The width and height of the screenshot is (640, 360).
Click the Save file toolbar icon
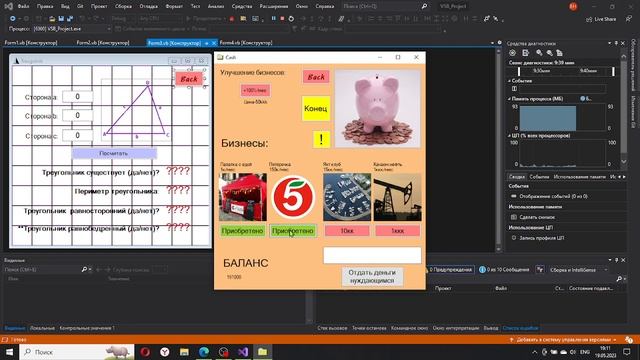click(61, 19)
